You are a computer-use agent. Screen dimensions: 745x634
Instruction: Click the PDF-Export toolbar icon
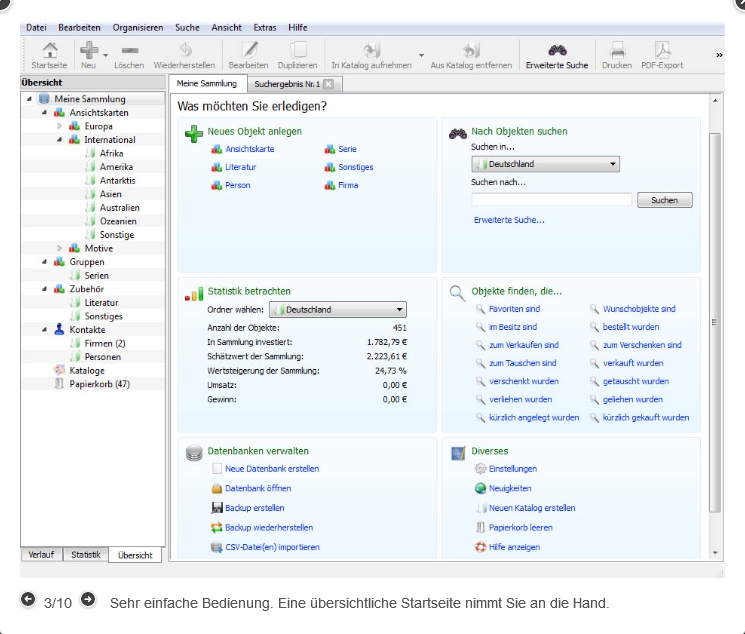(662, 50)
